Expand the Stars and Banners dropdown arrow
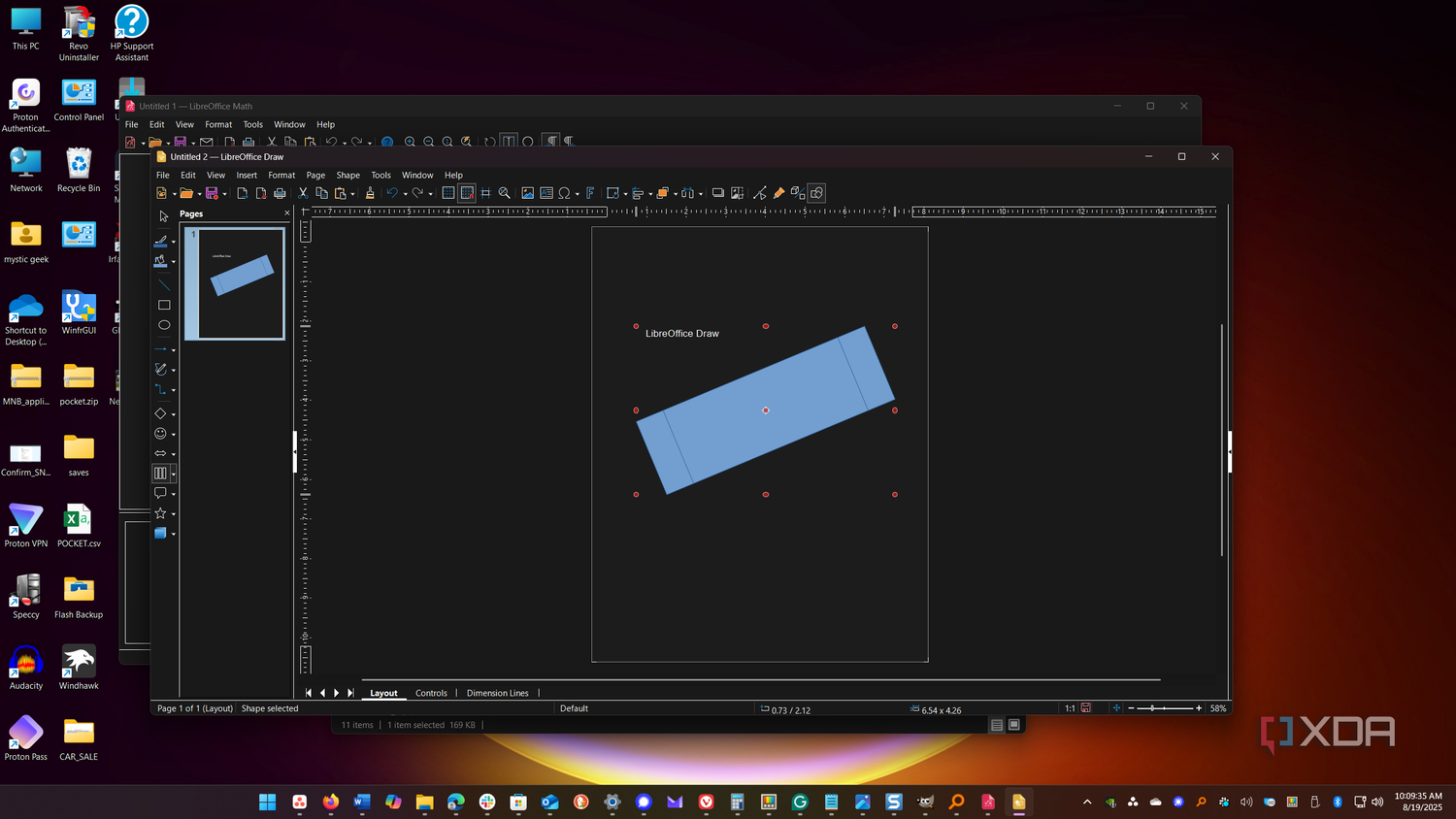The image size is (1456, 819). 174,513
